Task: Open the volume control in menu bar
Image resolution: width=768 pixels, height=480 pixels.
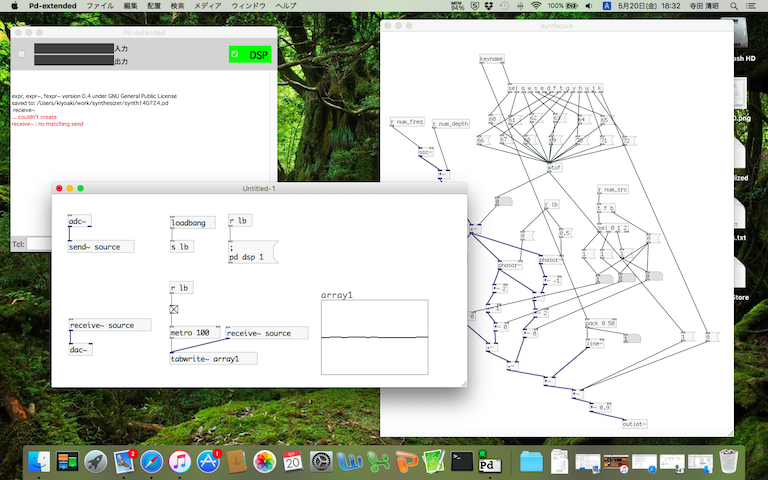Action: pyautogui.click(x=589, y=6)
